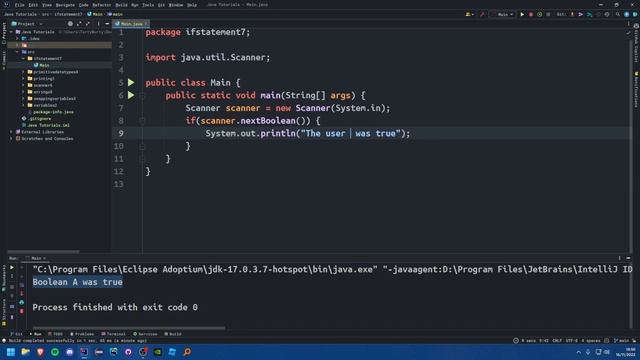
Task: Collapse the Java Tutorials root node
Action: tap(11, 32)
